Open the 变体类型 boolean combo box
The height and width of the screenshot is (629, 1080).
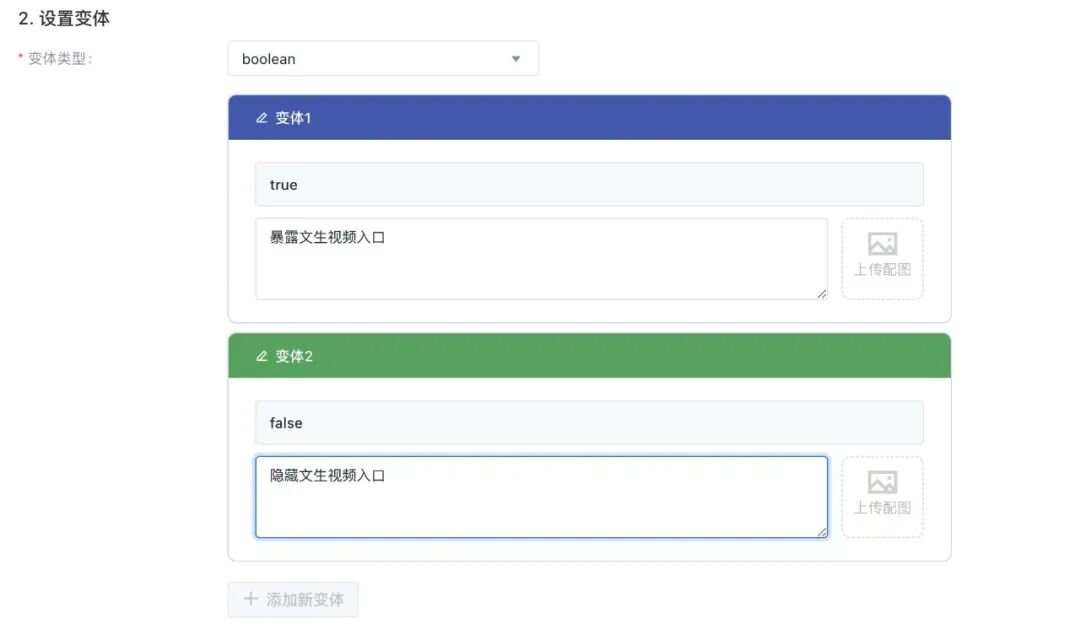point(383,59)
